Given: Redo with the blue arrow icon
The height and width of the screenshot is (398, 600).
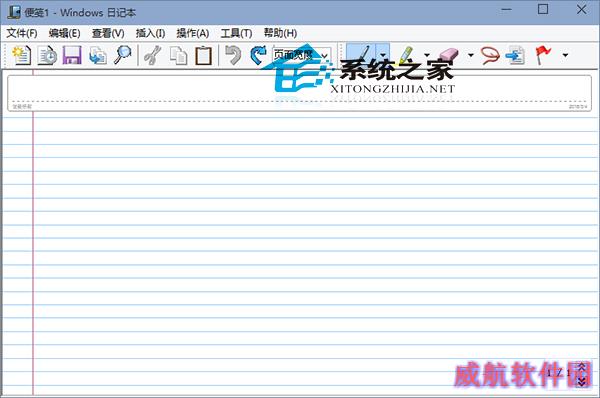Looking at the screenshot, I should coord(258,55).
